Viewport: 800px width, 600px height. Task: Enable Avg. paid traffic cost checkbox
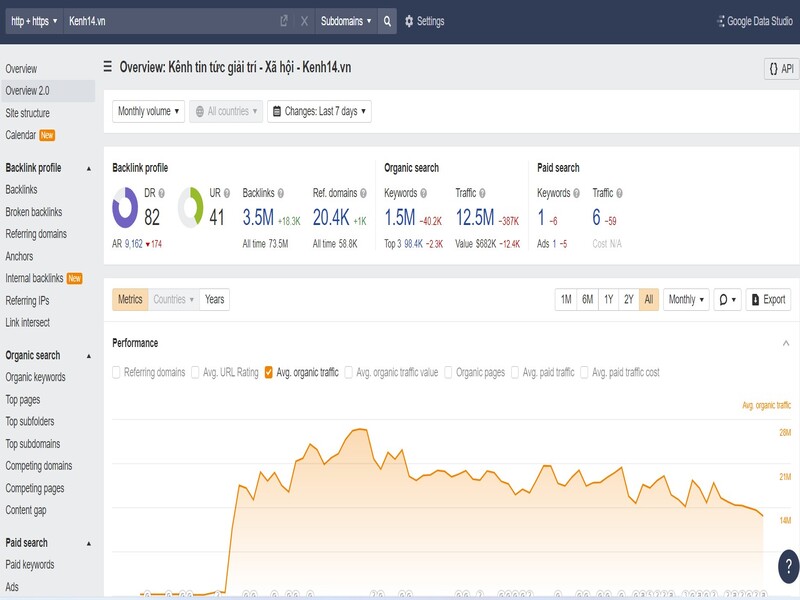pos(584,372)
